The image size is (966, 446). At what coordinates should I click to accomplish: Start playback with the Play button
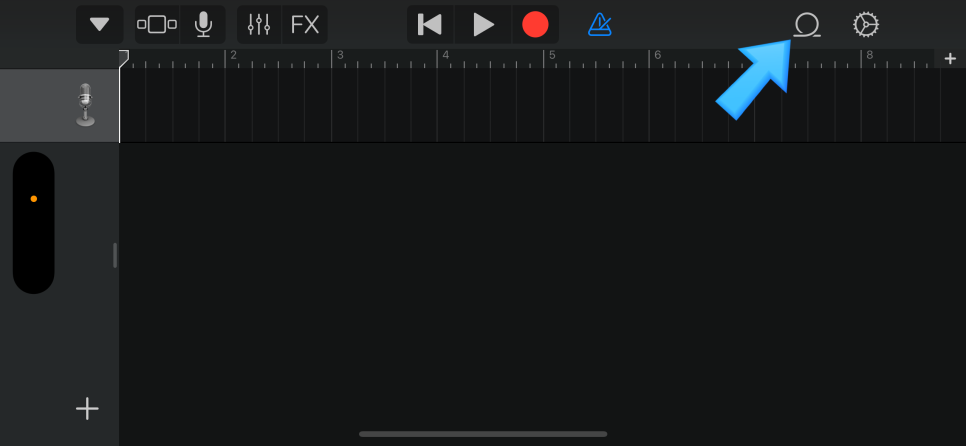click(483, 25)
